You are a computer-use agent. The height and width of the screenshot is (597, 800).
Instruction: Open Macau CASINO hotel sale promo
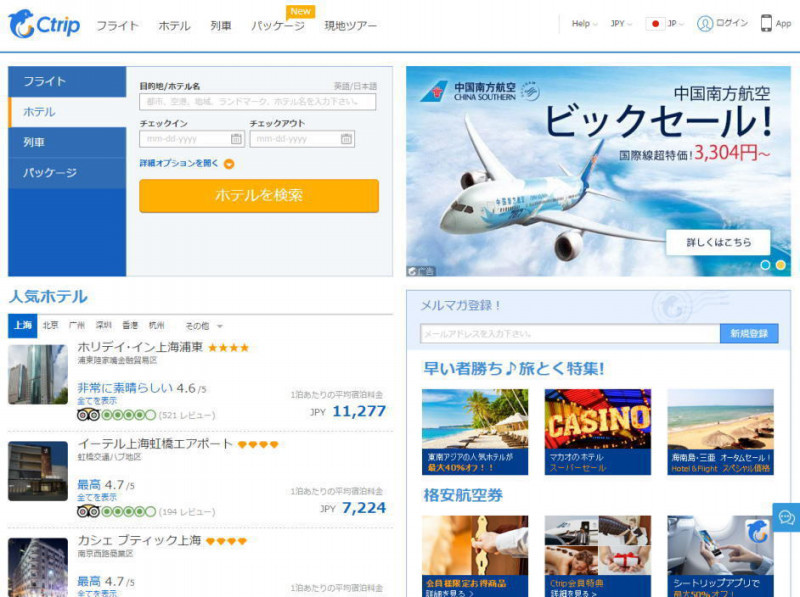[597, 432]
